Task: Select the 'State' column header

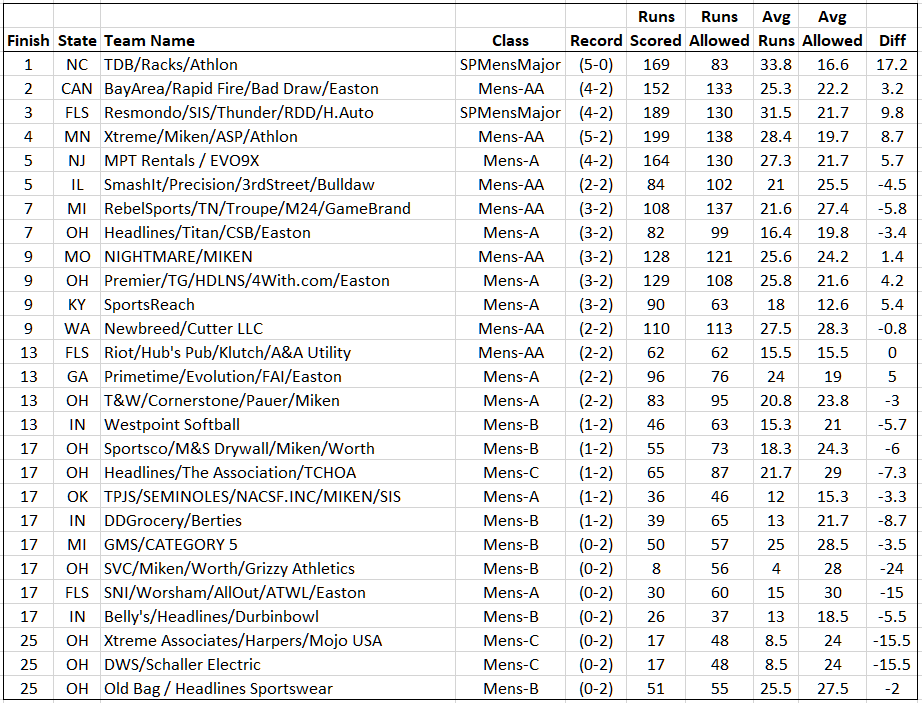Action: tap(77, 41)
